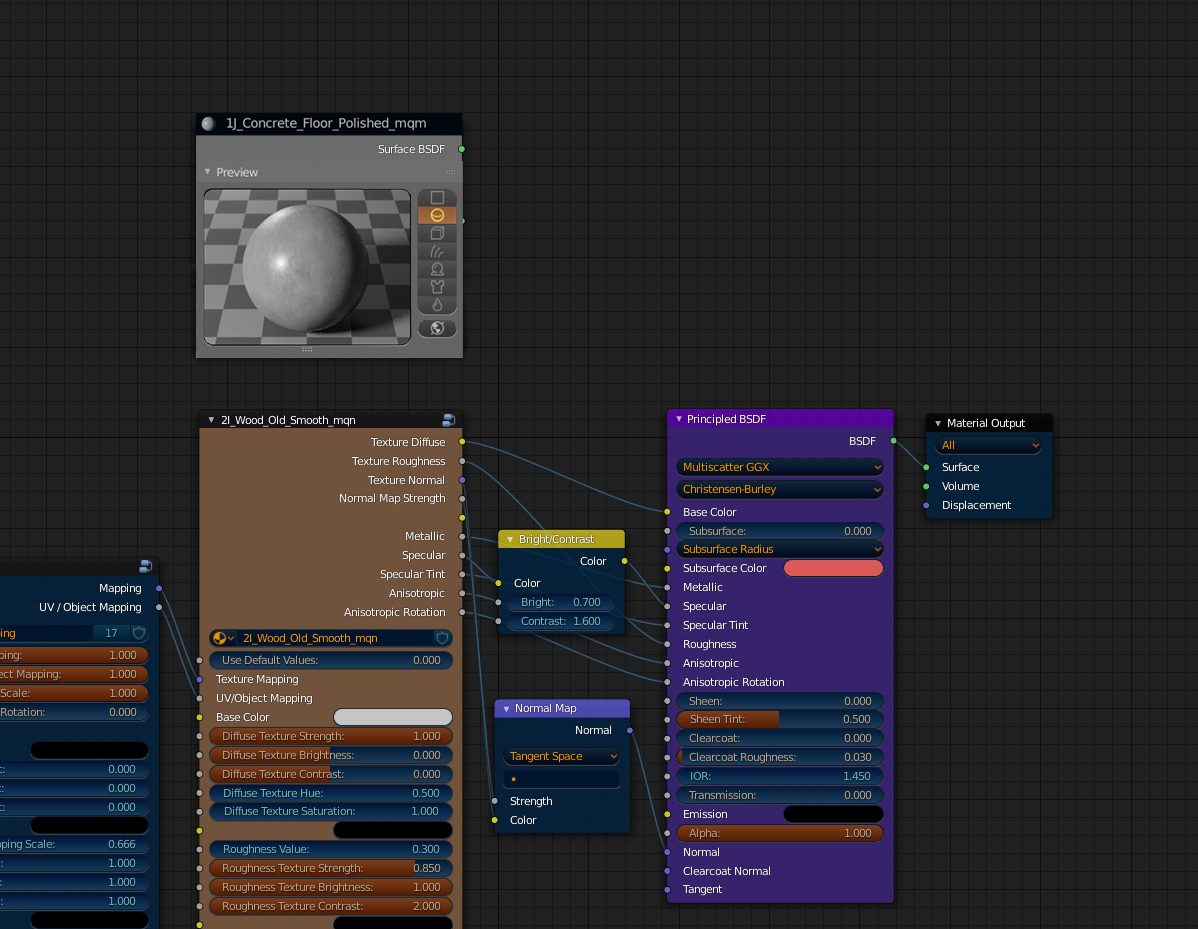Toggle the world lighting globe icon in Preview

coord(437,329)
